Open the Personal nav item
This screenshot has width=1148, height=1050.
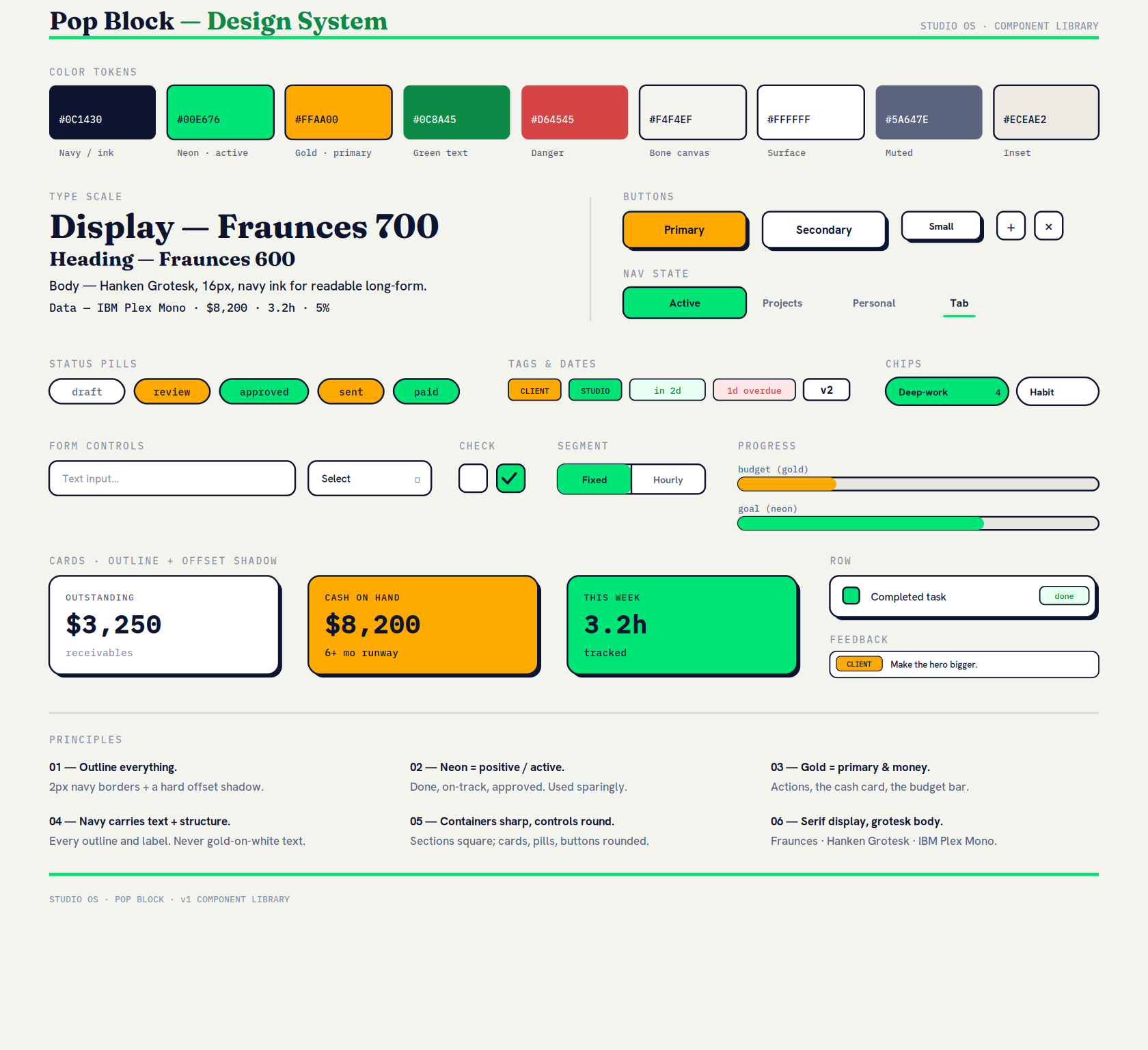[874, 303]
